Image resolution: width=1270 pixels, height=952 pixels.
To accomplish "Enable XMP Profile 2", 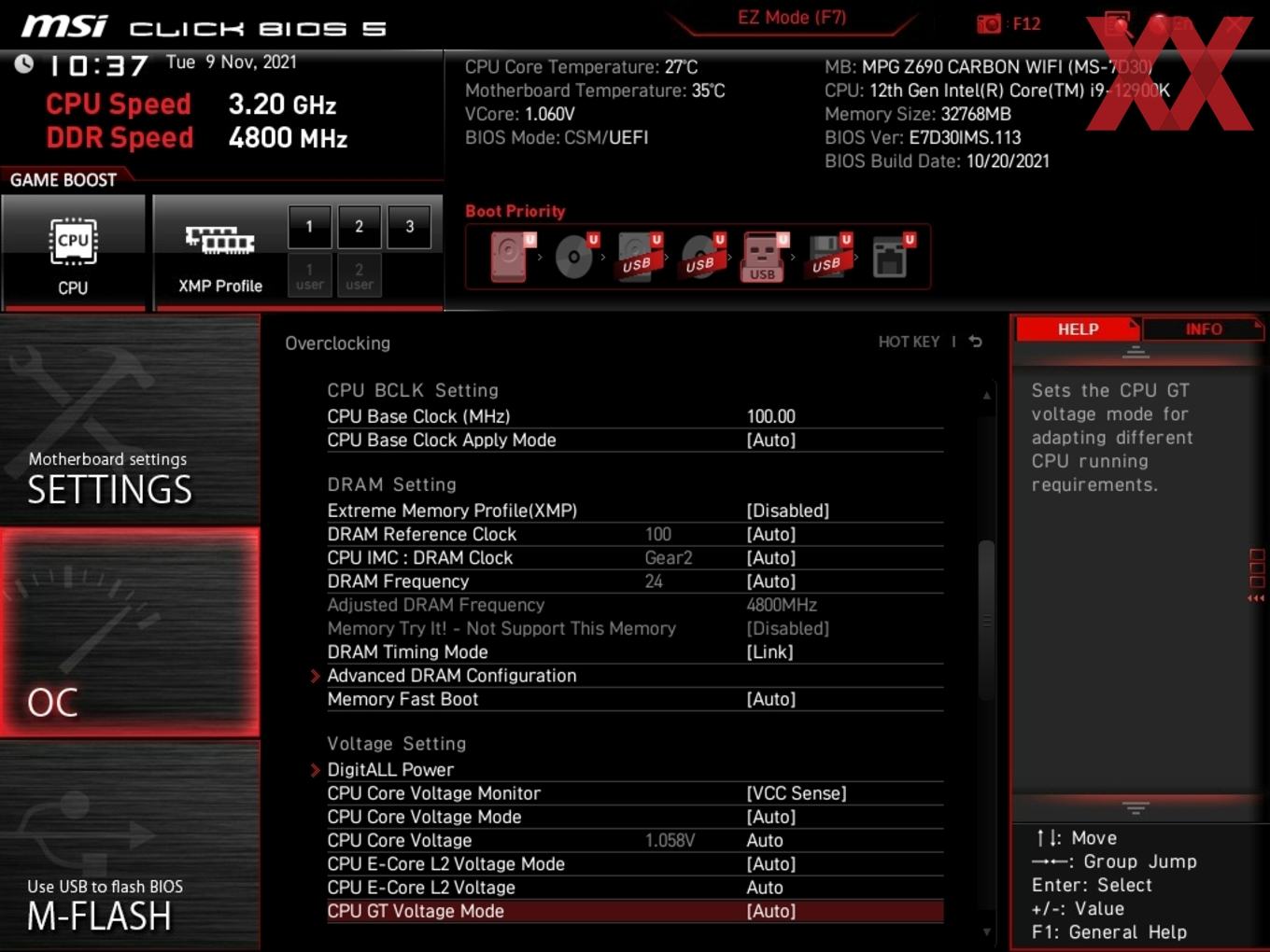I will point(359,226).
